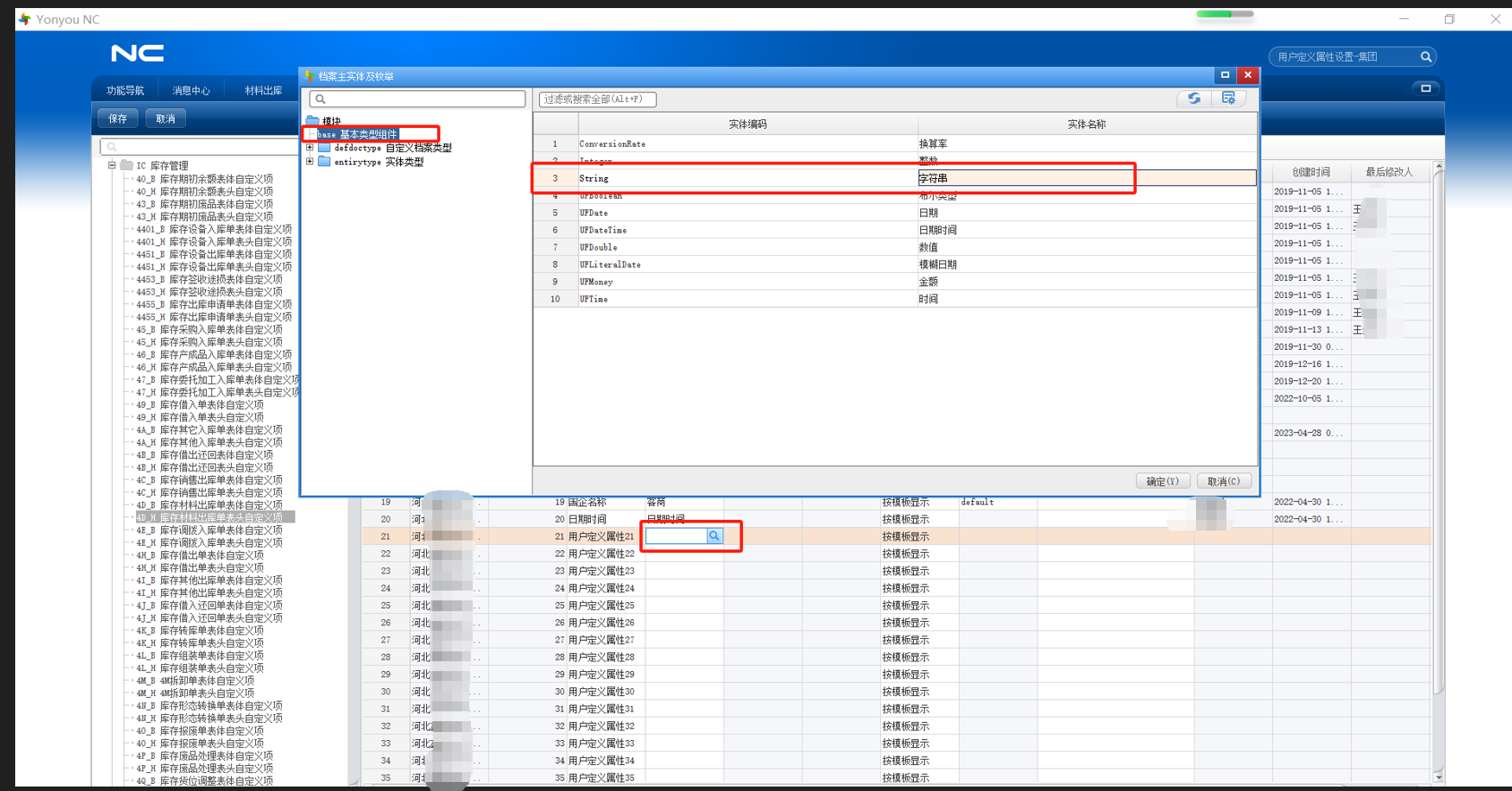
Task: Click the magnifier in the dialog tree search box
Action: click(320, 99)
